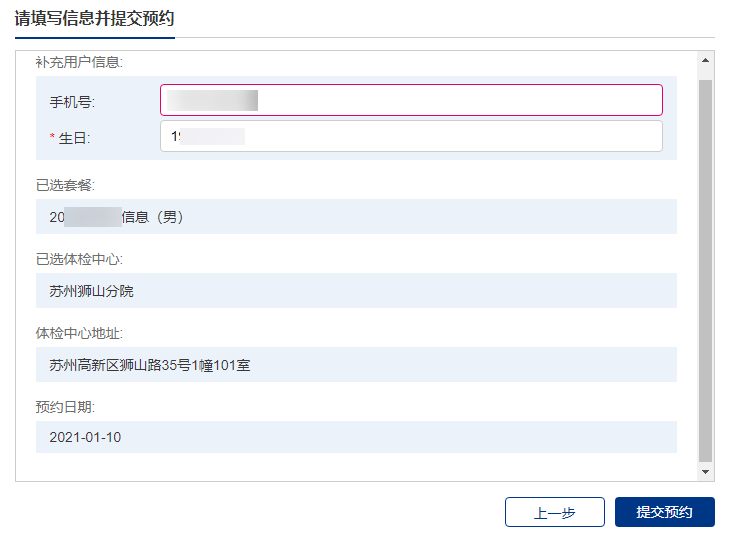The width and height of the screenshot is (734, 546).
Task: Select the appointment date 2021-01-10
Action: pos(356,437)
